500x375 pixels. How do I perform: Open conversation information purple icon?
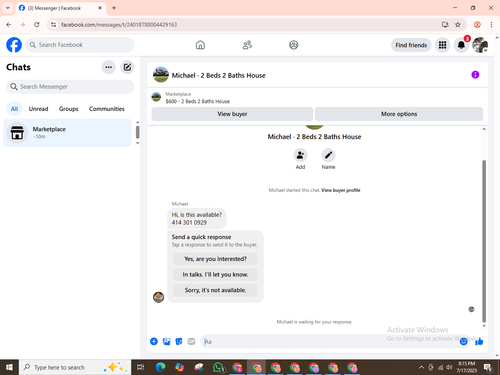pos(475,75)
